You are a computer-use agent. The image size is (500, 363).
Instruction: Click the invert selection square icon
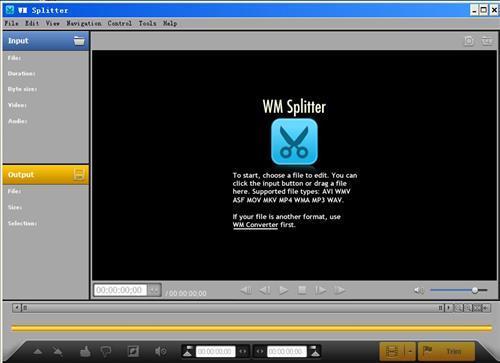[133, 351]
